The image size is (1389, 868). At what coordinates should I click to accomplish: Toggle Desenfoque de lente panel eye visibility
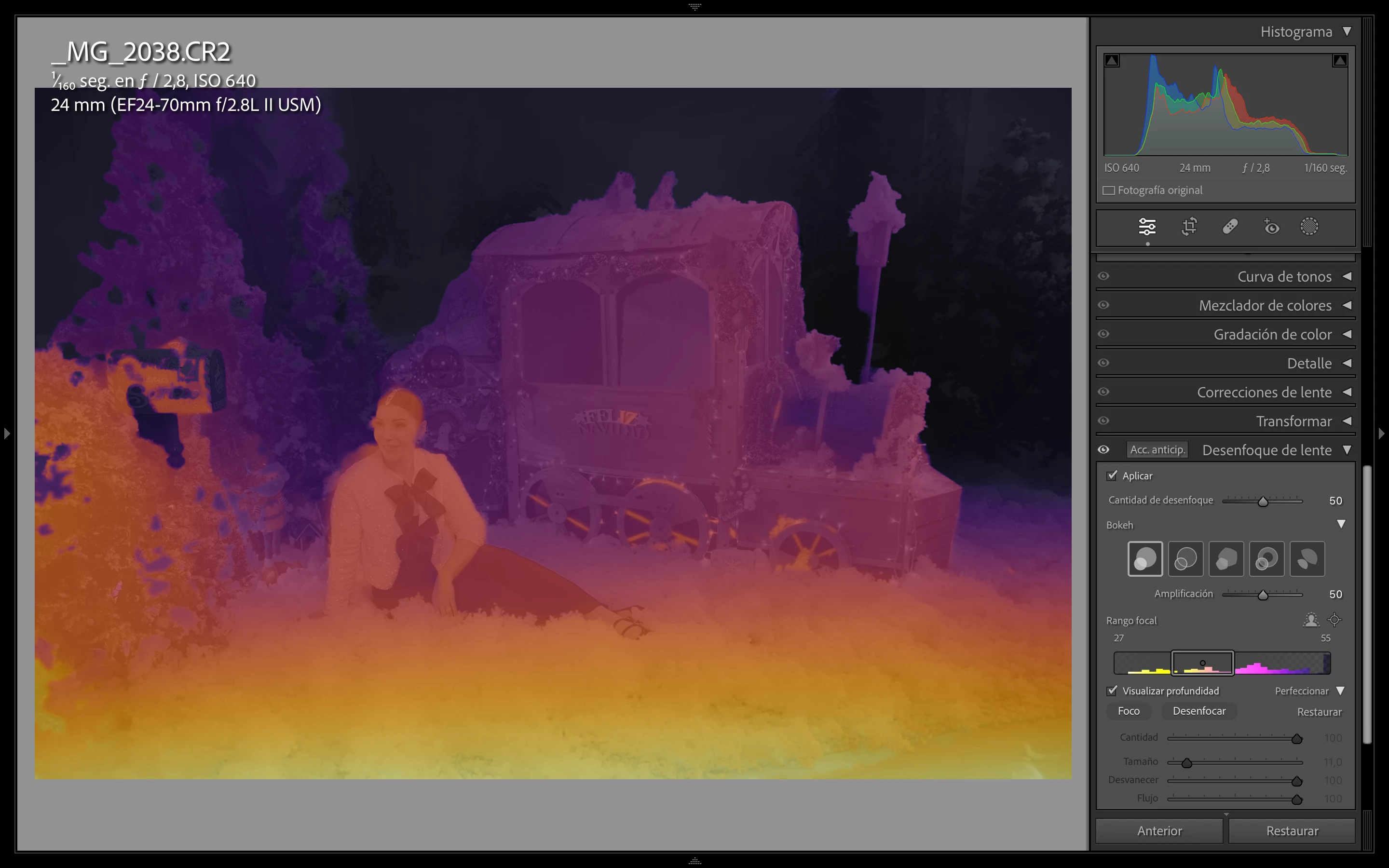tap(1103, 450)
